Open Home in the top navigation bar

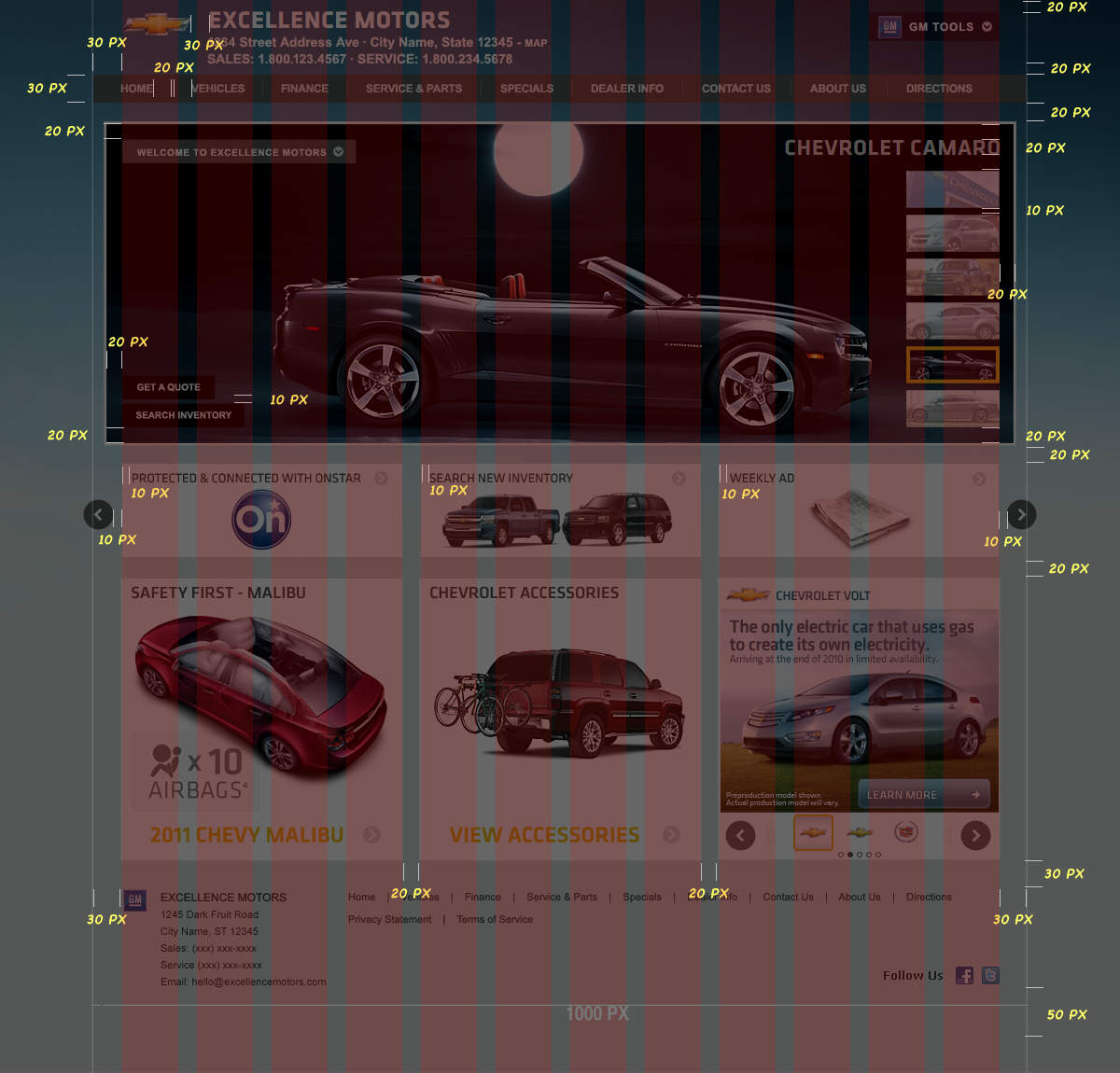(x=136, y=89)
